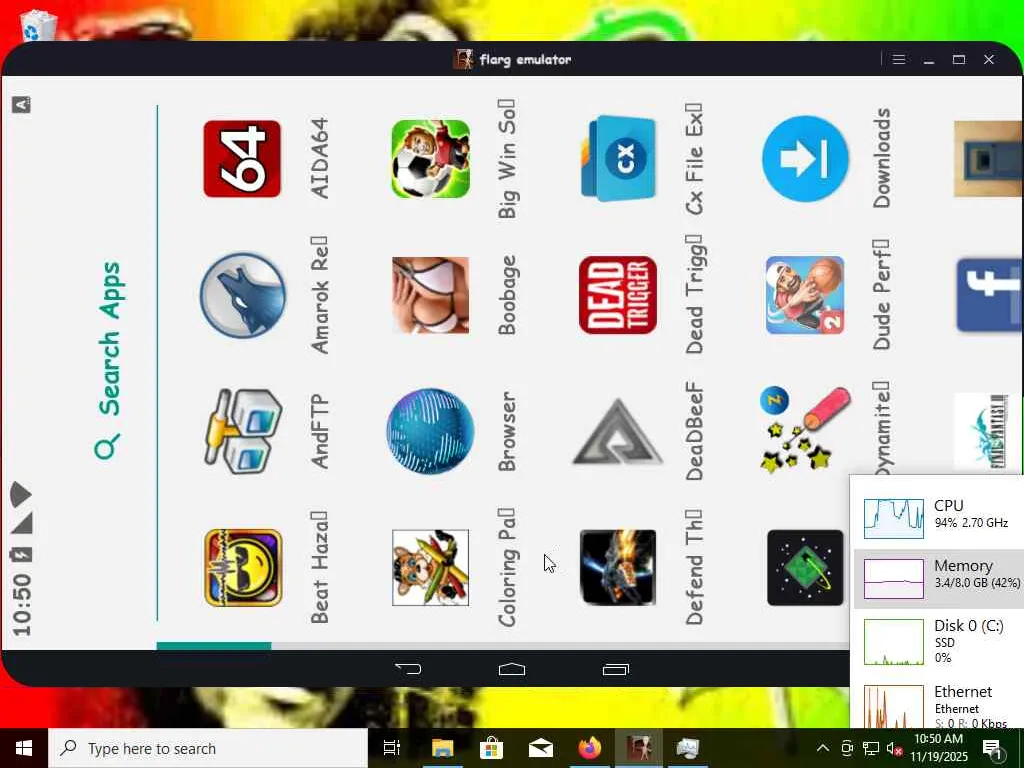Open the Recycle Bin desktop icon
This screenshot has width=1024, height=768.
pyautogui.click(x=39, y=25)
